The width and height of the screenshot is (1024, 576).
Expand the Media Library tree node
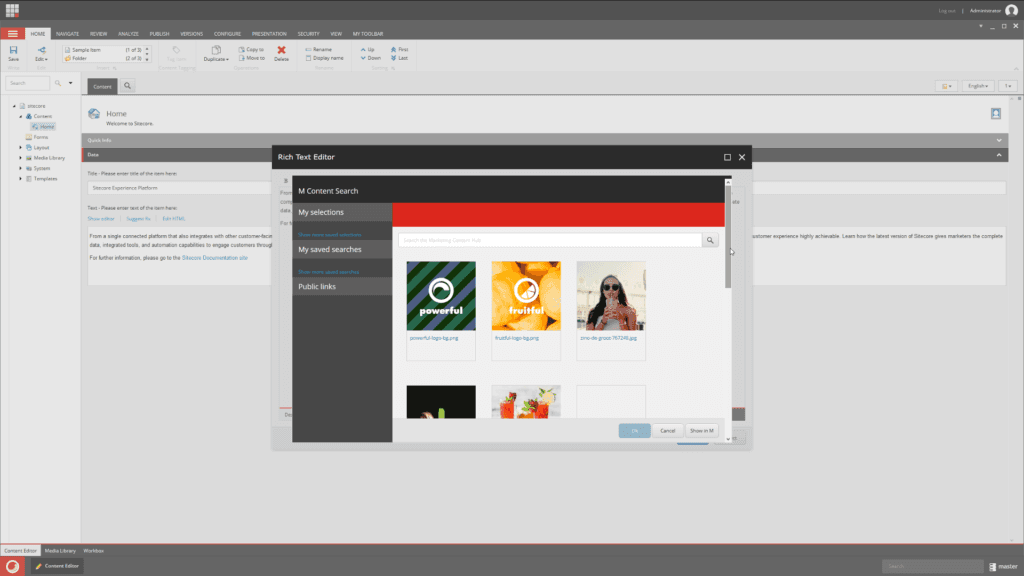21,158
